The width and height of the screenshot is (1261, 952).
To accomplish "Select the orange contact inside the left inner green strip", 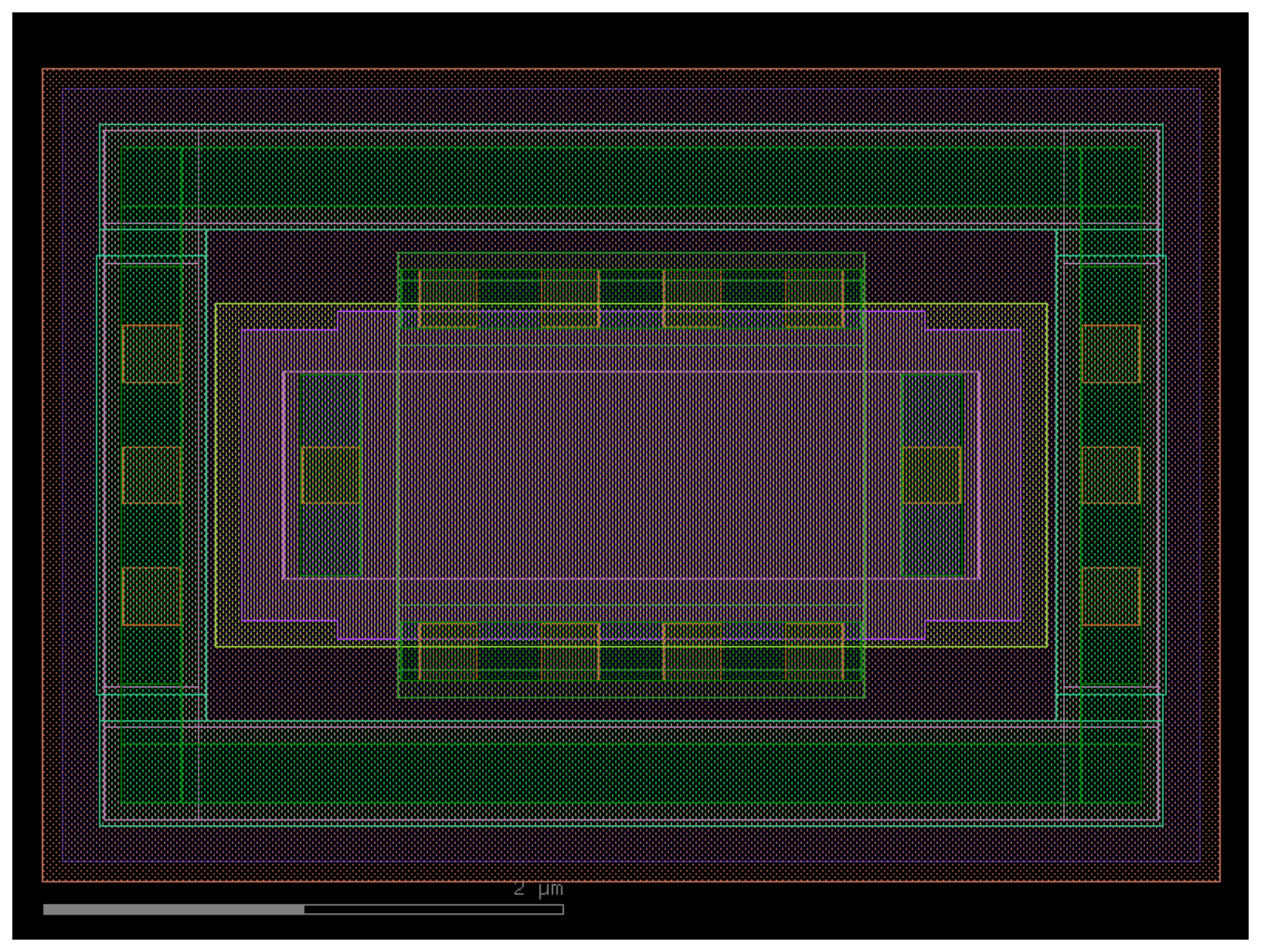I will pos(331,475).
